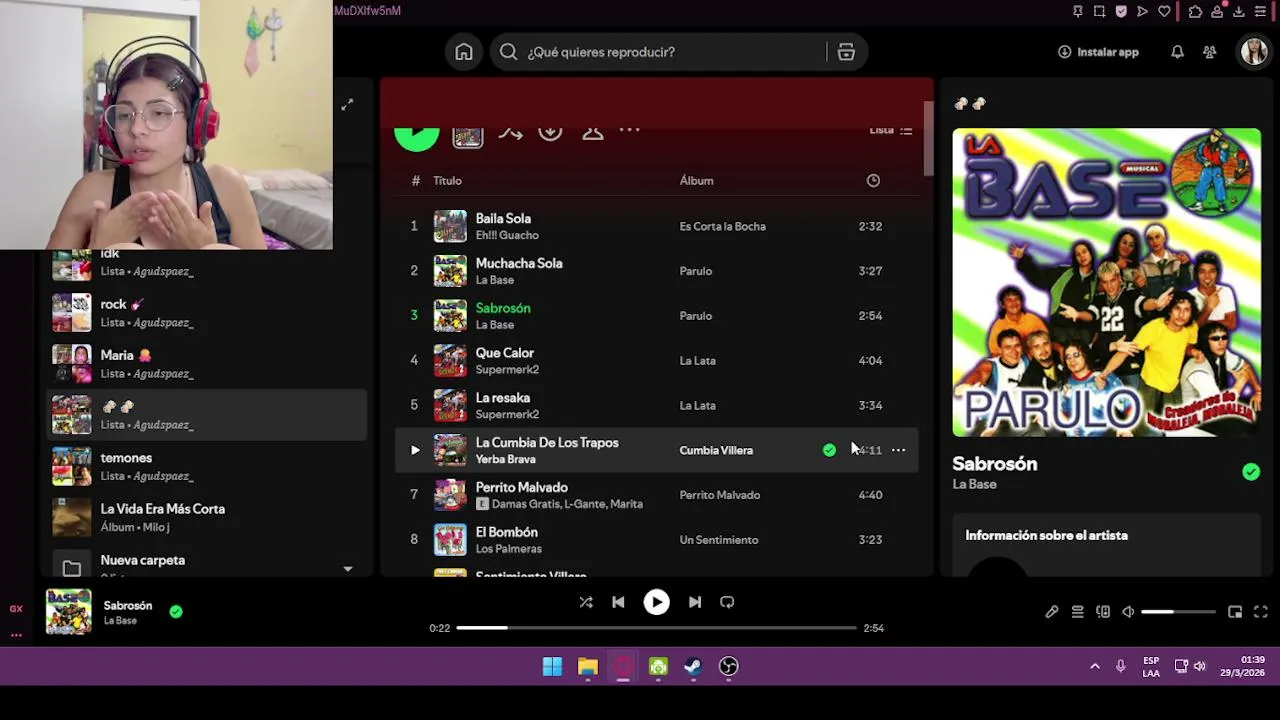Click now-playing thumbnail in bottom bar

pyautogui.click(x=68, y=611)
